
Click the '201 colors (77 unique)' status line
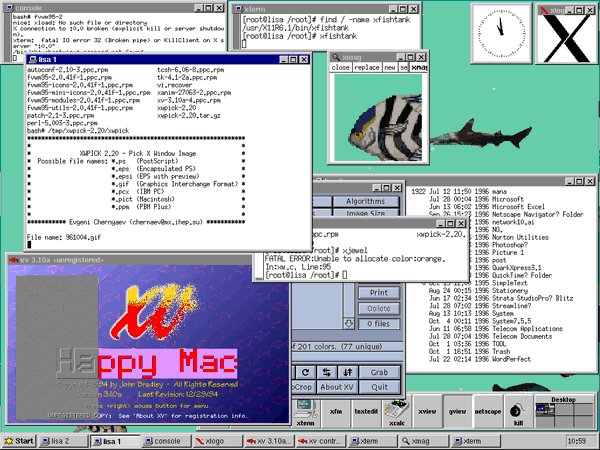click(x=347, y=347)
